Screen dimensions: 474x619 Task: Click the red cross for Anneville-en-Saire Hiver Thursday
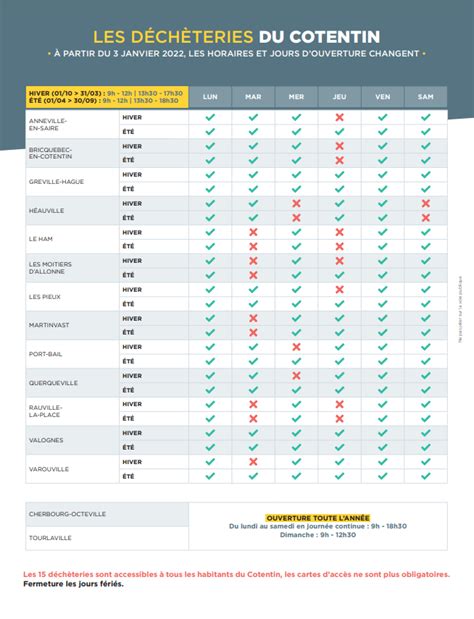click(339, 117)
